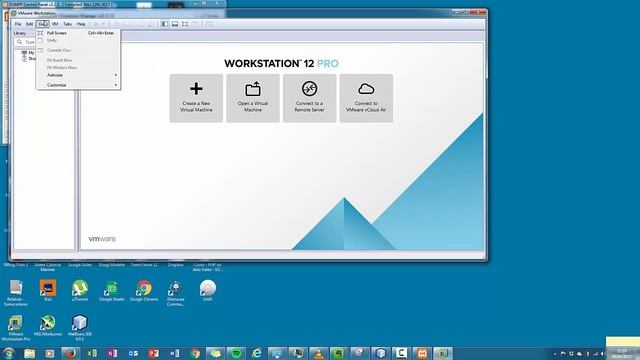This screenshot has width=640, height=360.
Task: Launch Excel from the taskbar
Action: tap(92, 353)
